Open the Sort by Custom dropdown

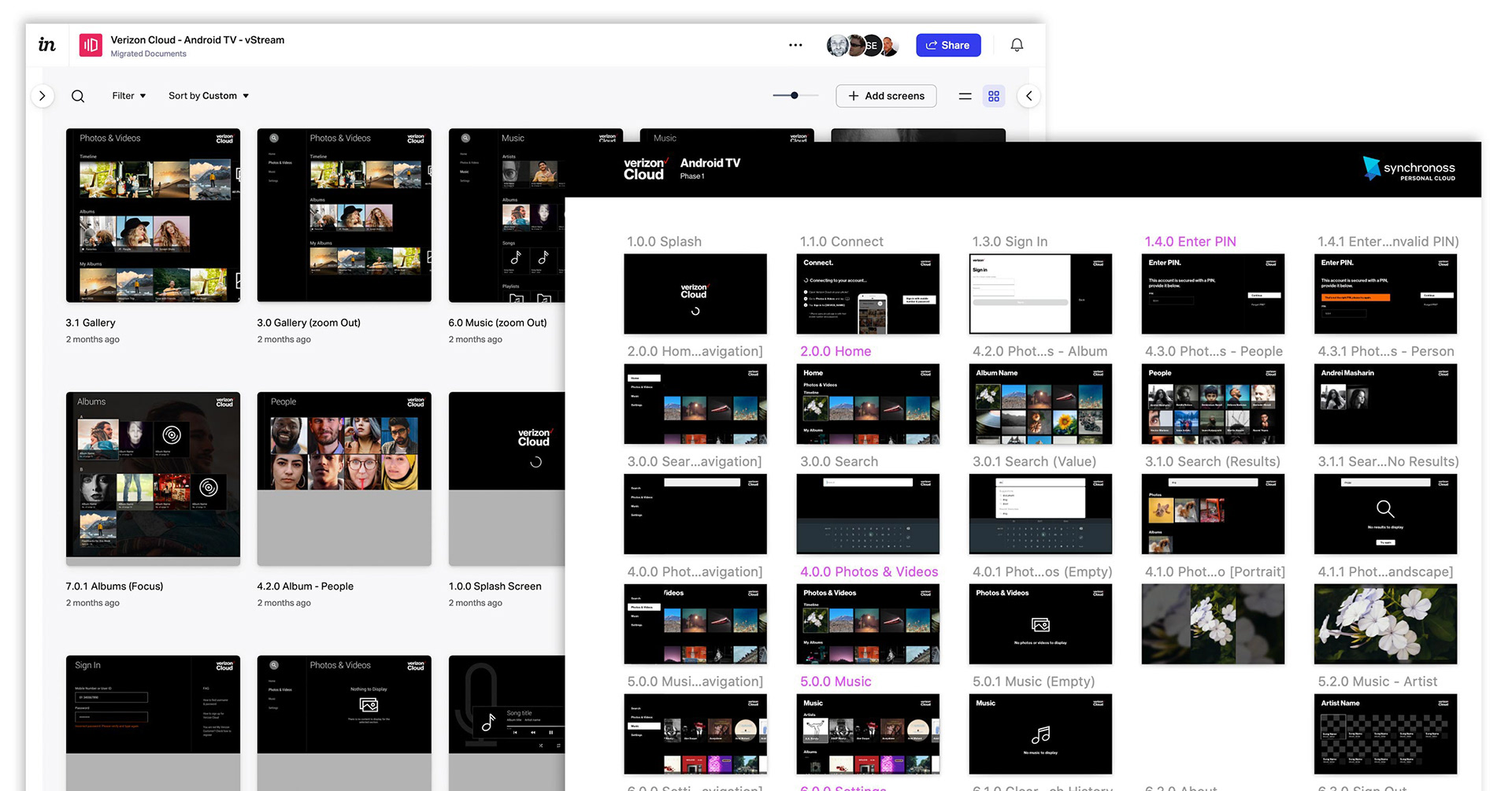[x=209, y=96]
